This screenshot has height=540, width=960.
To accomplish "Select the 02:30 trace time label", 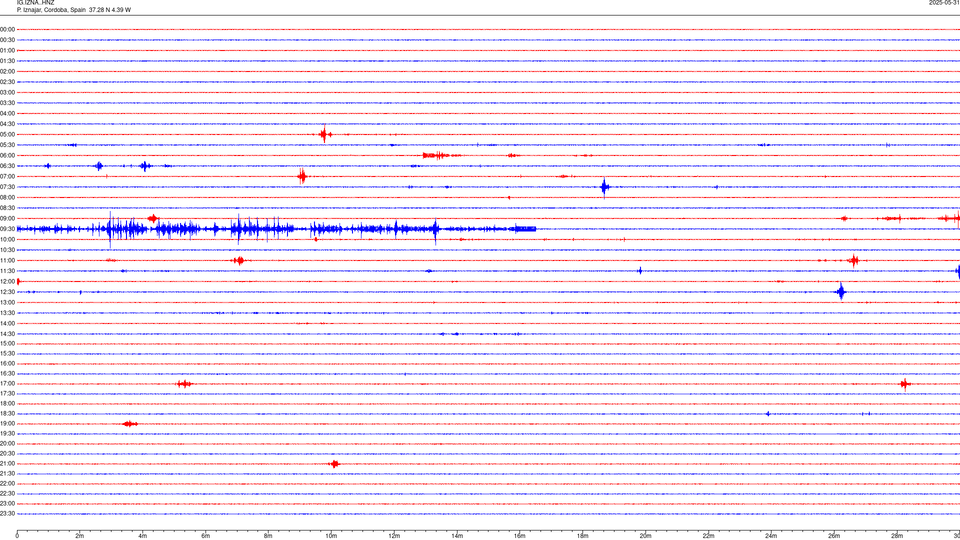I will coord(7,82).
